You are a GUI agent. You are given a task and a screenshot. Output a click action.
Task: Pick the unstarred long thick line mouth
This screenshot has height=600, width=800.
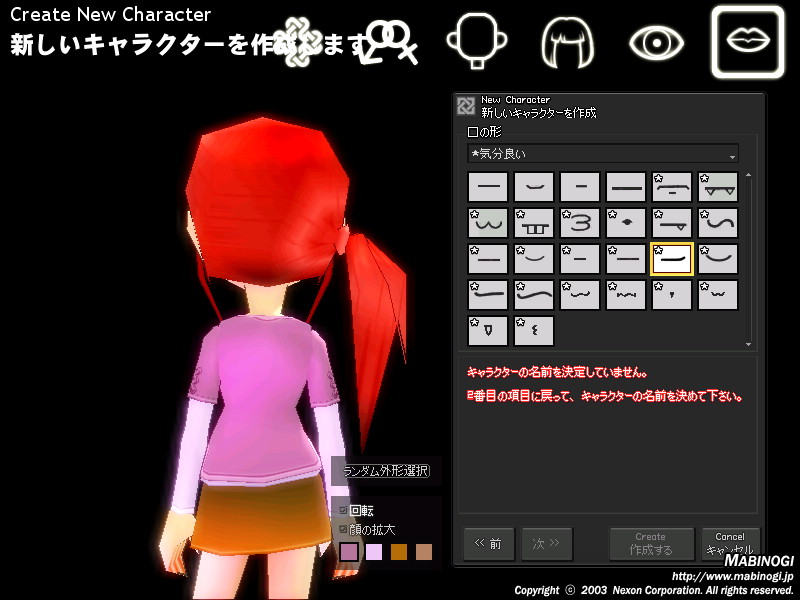[626, 187]
